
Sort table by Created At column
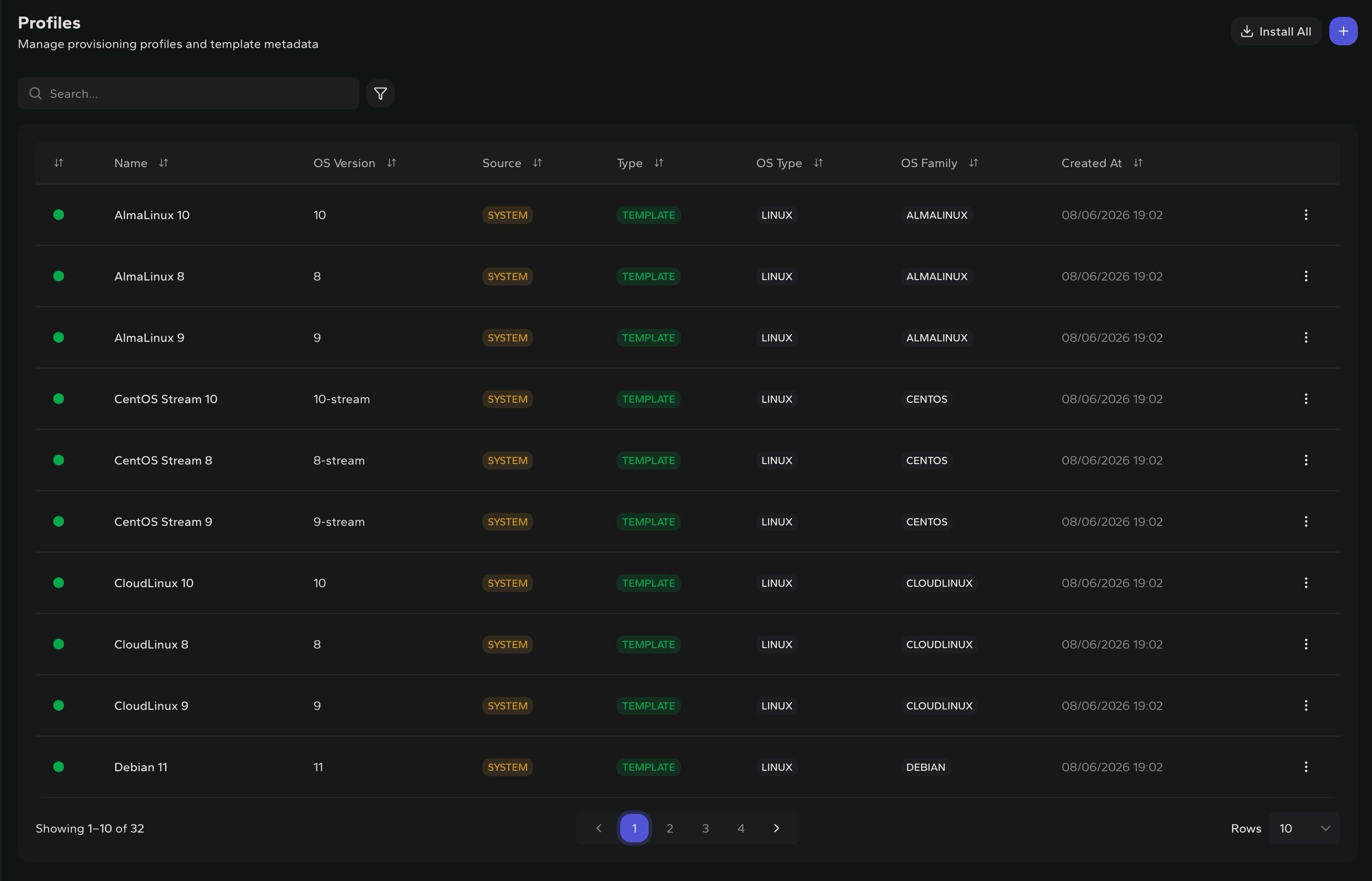[1138, 163]
